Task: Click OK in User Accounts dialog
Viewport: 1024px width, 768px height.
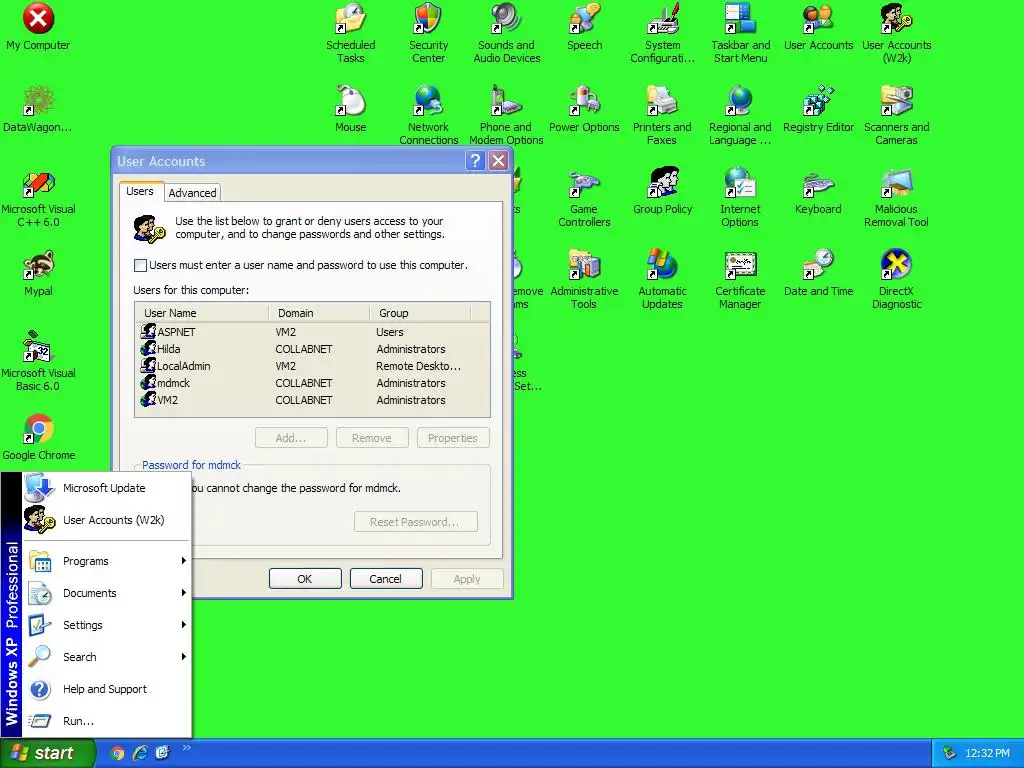Action: pyautogui.click(x=305, y=579)
